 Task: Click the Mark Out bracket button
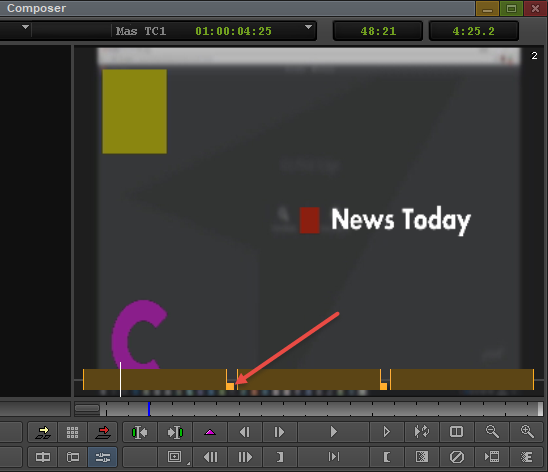[280, 457]
